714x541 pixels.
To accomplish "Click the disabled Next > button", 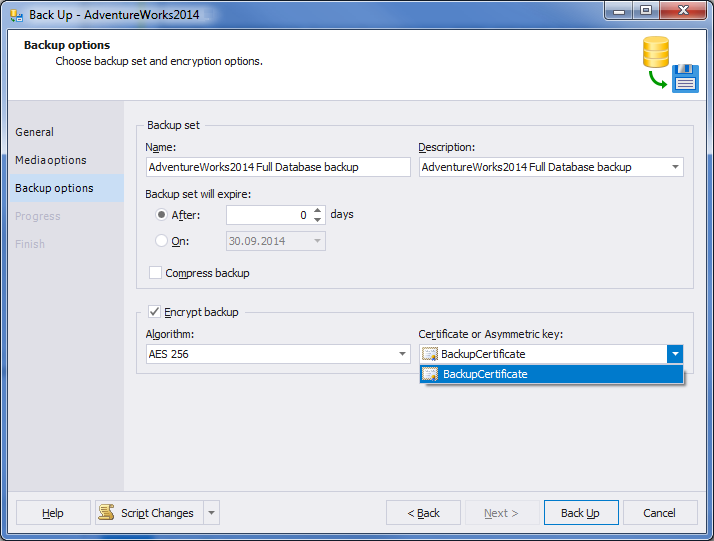I will [x=501, y=513].
